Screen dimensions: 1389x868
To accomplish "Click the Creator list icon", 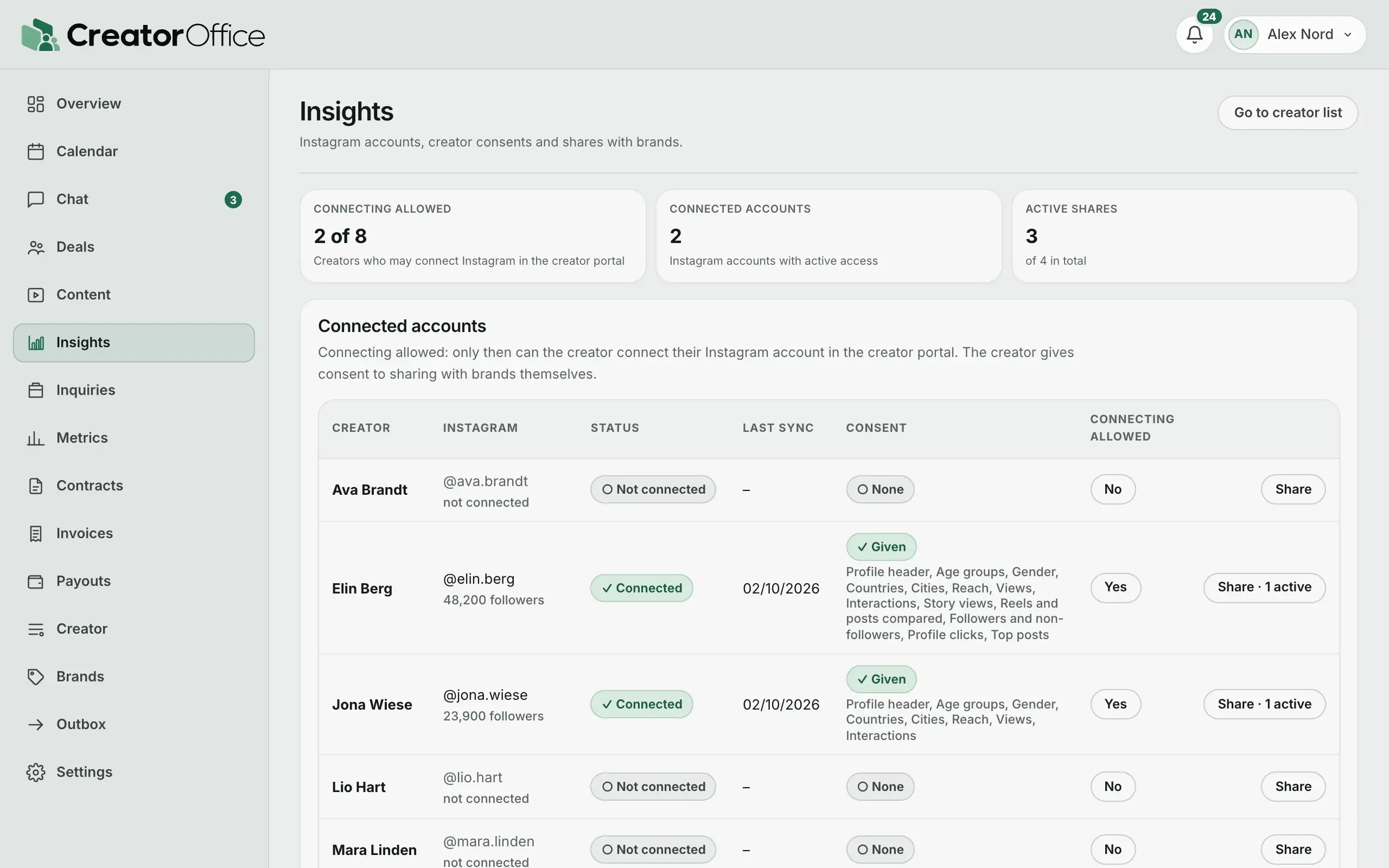I will coord(36,629).
